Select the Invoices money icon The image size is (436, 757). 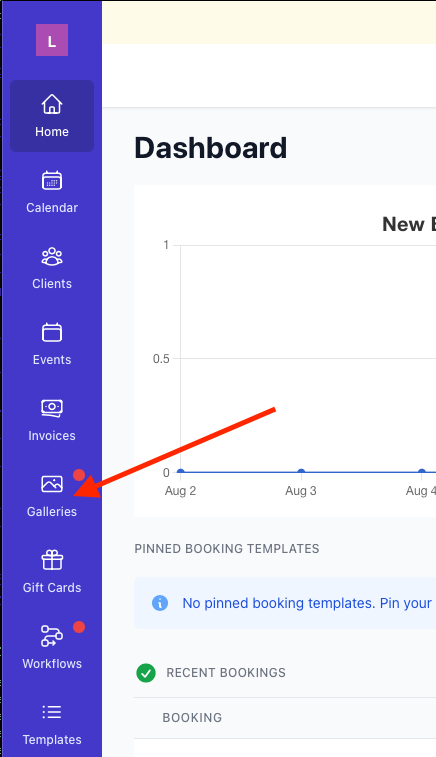[x=52, y=408]
